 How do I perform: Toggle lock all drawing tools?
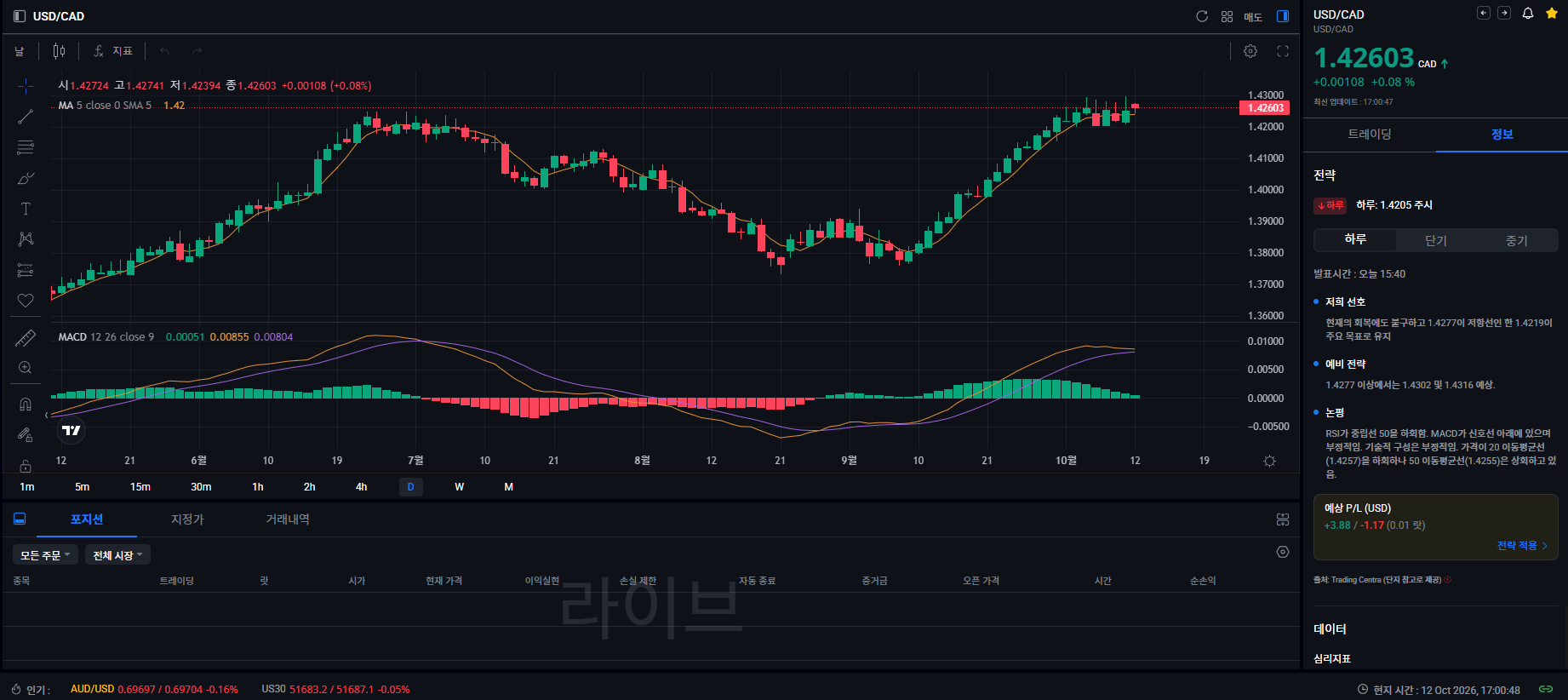pyautogui.click(x=26, y=466)
